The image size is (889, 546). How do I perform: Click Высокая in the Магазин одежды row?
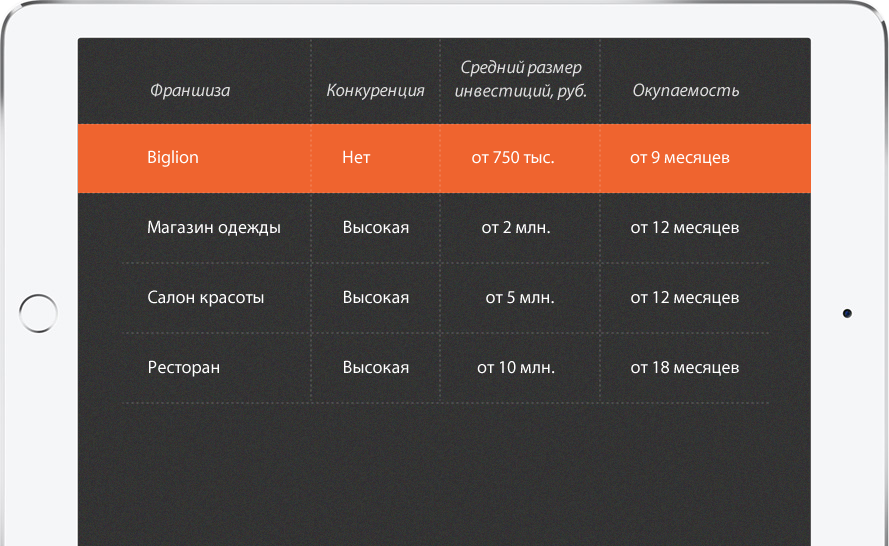(x=375, y=228)
